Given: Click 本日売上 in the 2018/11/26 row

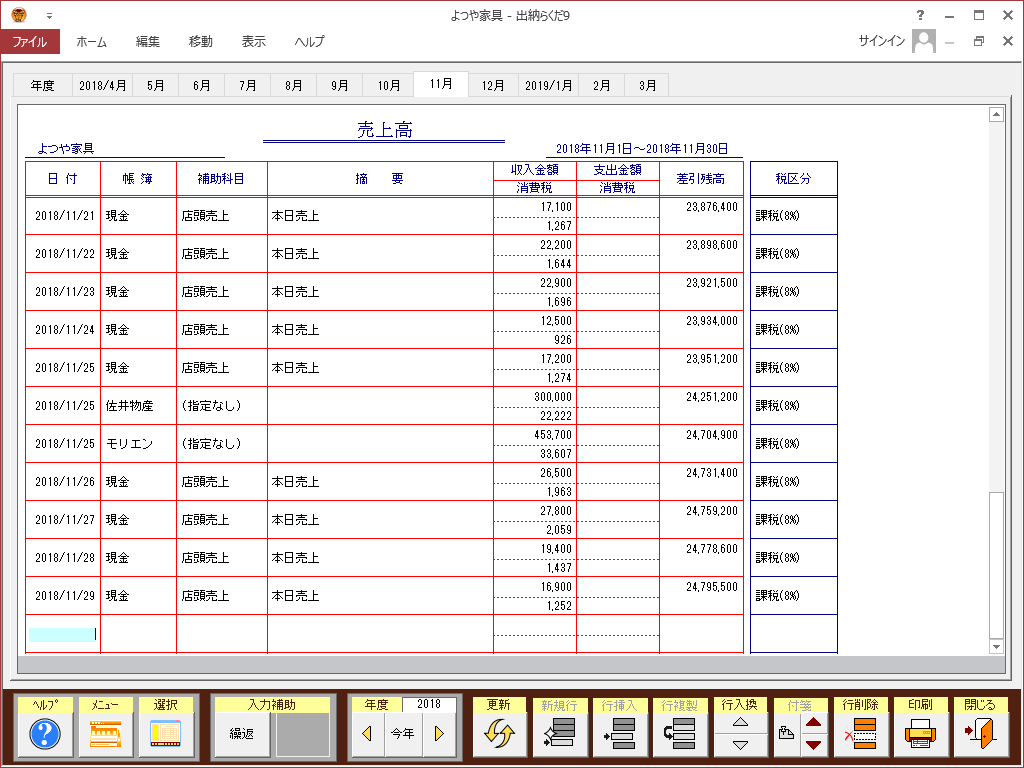Looking at the screenshot, I should (295, 482).
